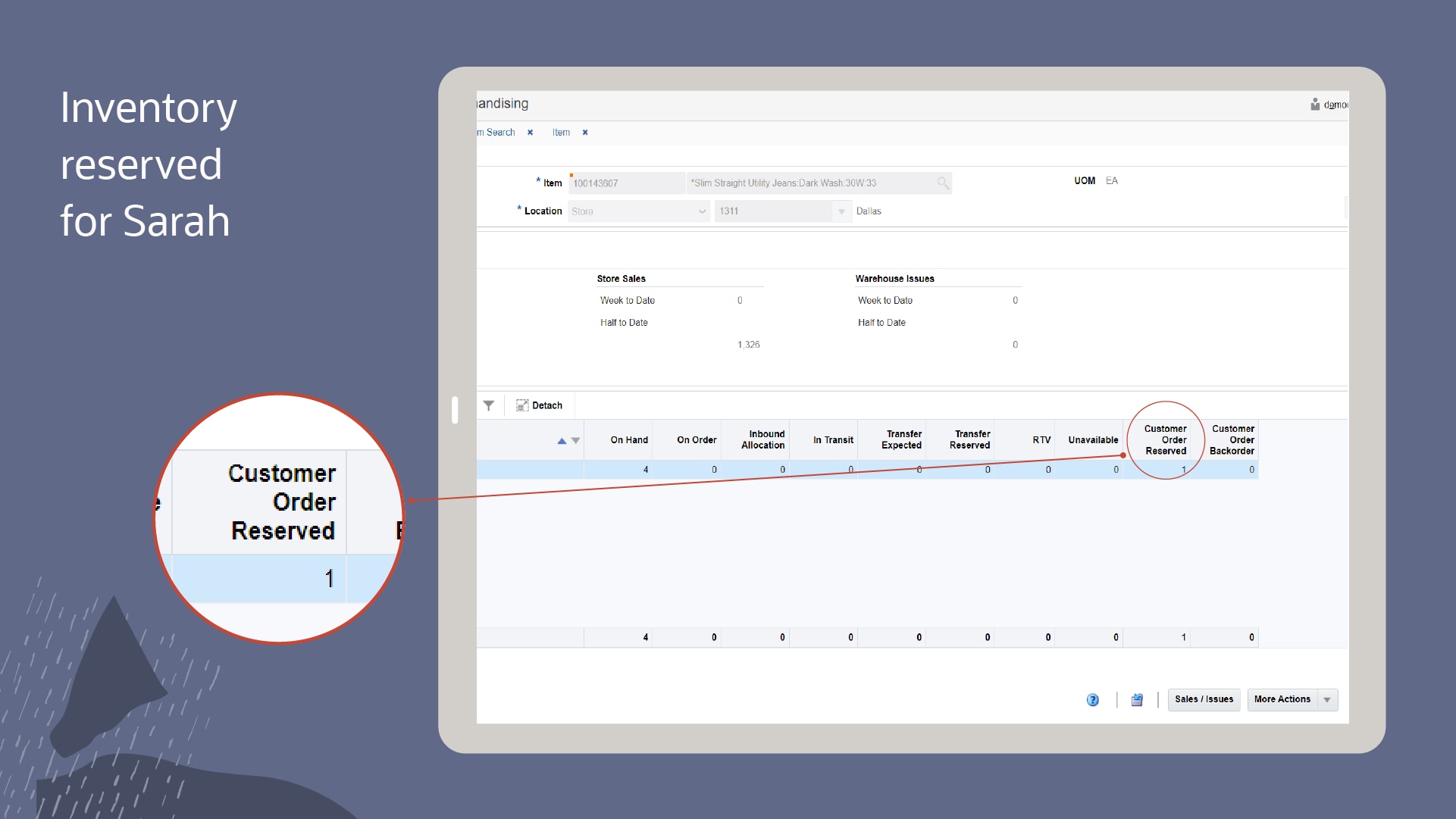1456x819 pixels.
Task: Switch to the Item tab
Action: [x=561, y=133]
